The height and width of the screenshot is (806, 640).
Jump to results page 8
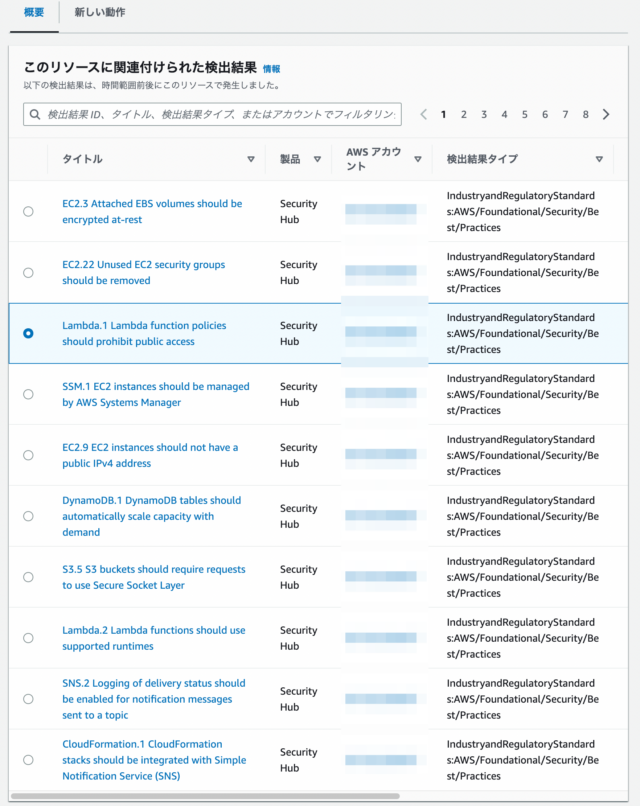pos(584,115)
